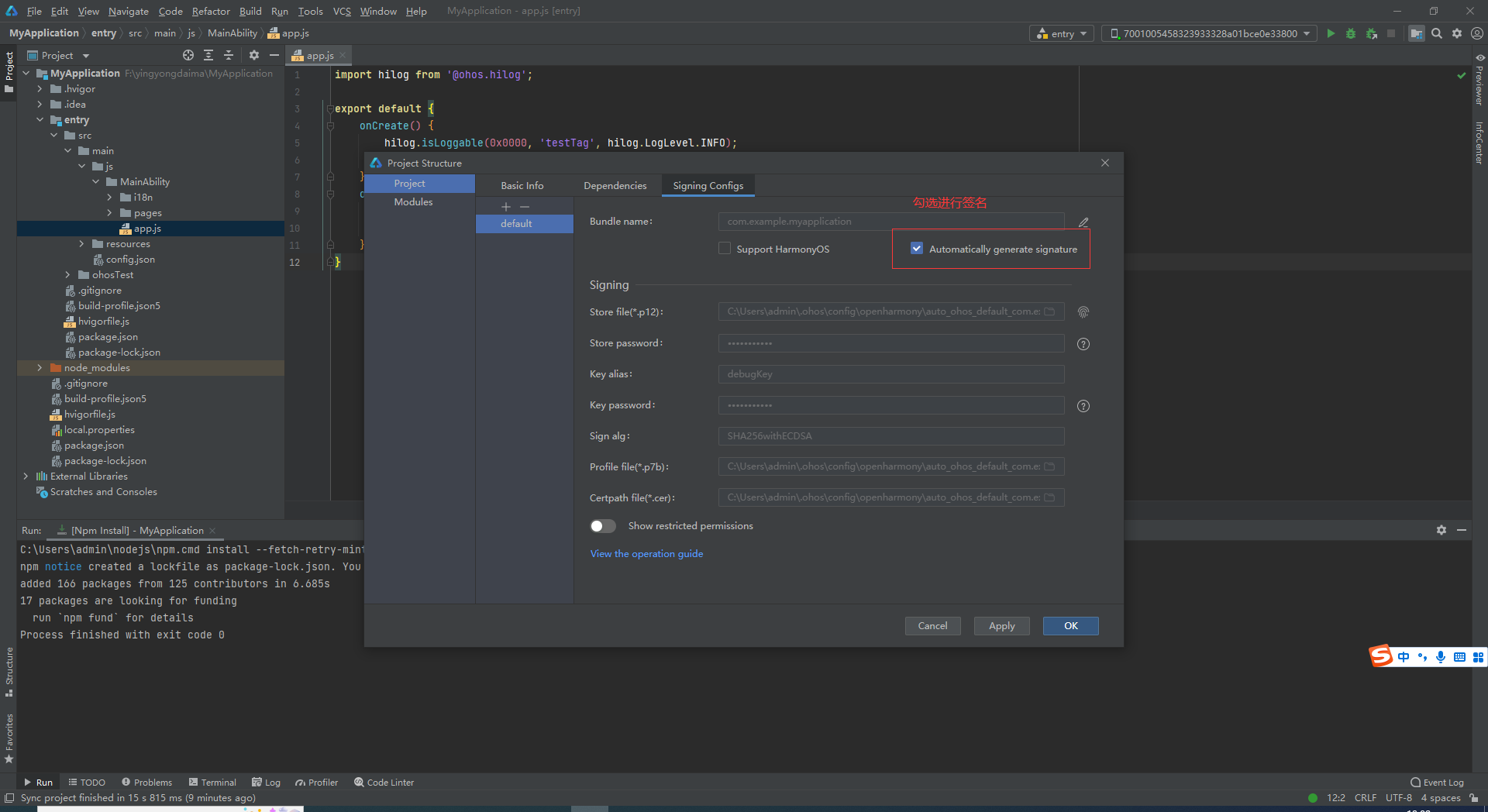Open Run panel settings gear

click(1441, 530)
